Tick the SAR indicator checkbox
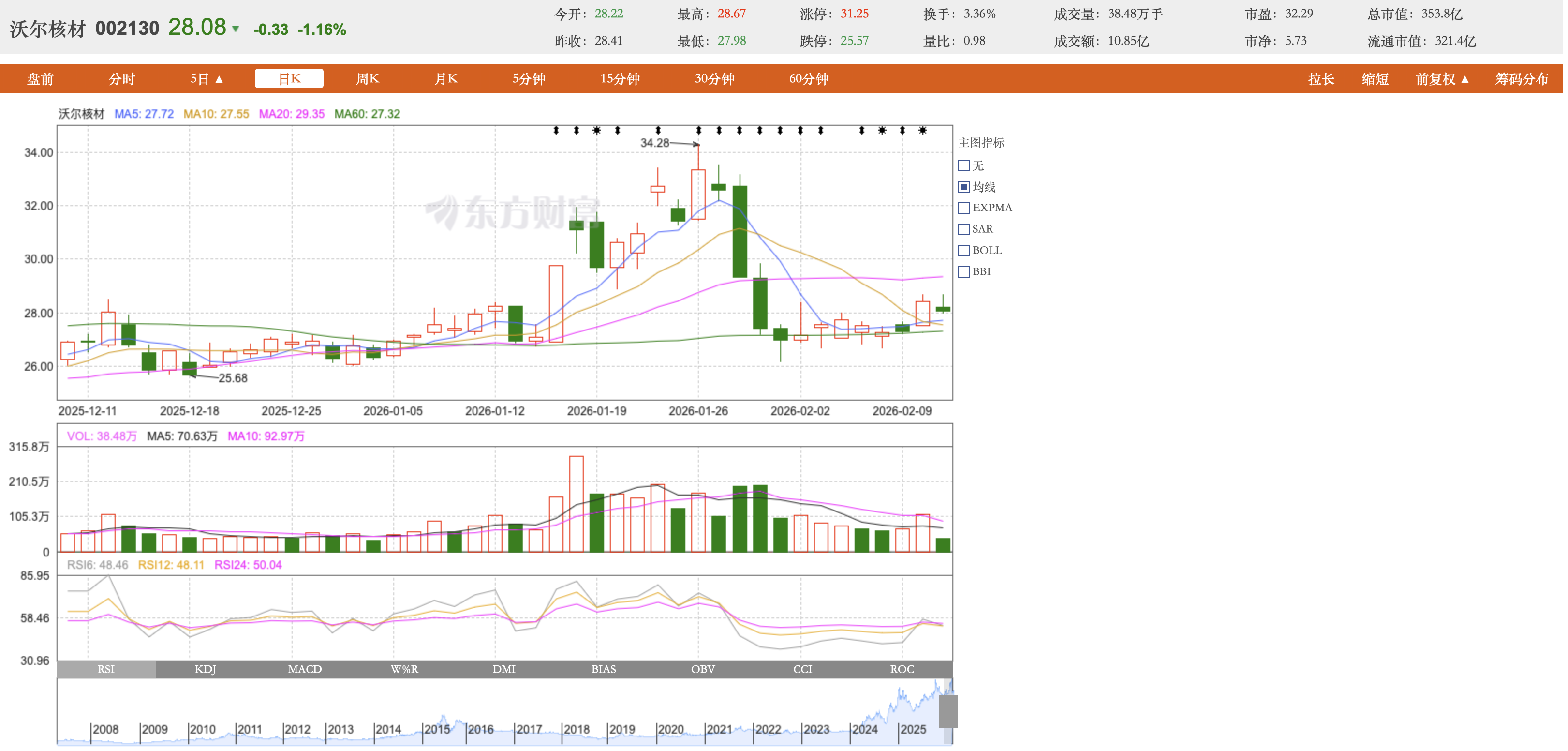The image size is (1568, 751). (x=963, y=229)
